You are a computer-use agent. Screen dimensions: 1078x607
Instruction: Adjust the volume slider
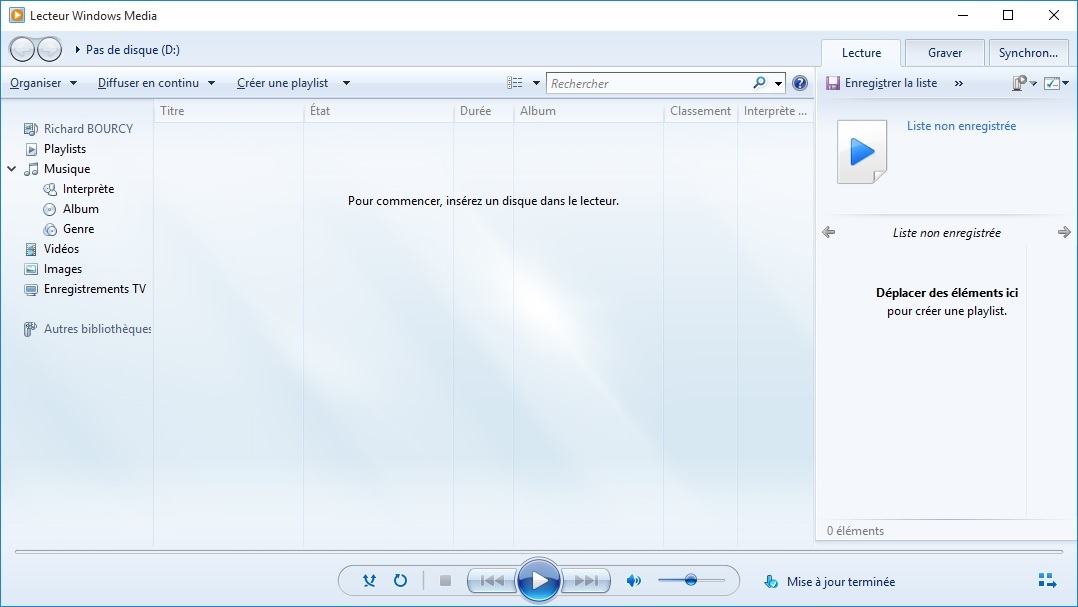point(691,581)
